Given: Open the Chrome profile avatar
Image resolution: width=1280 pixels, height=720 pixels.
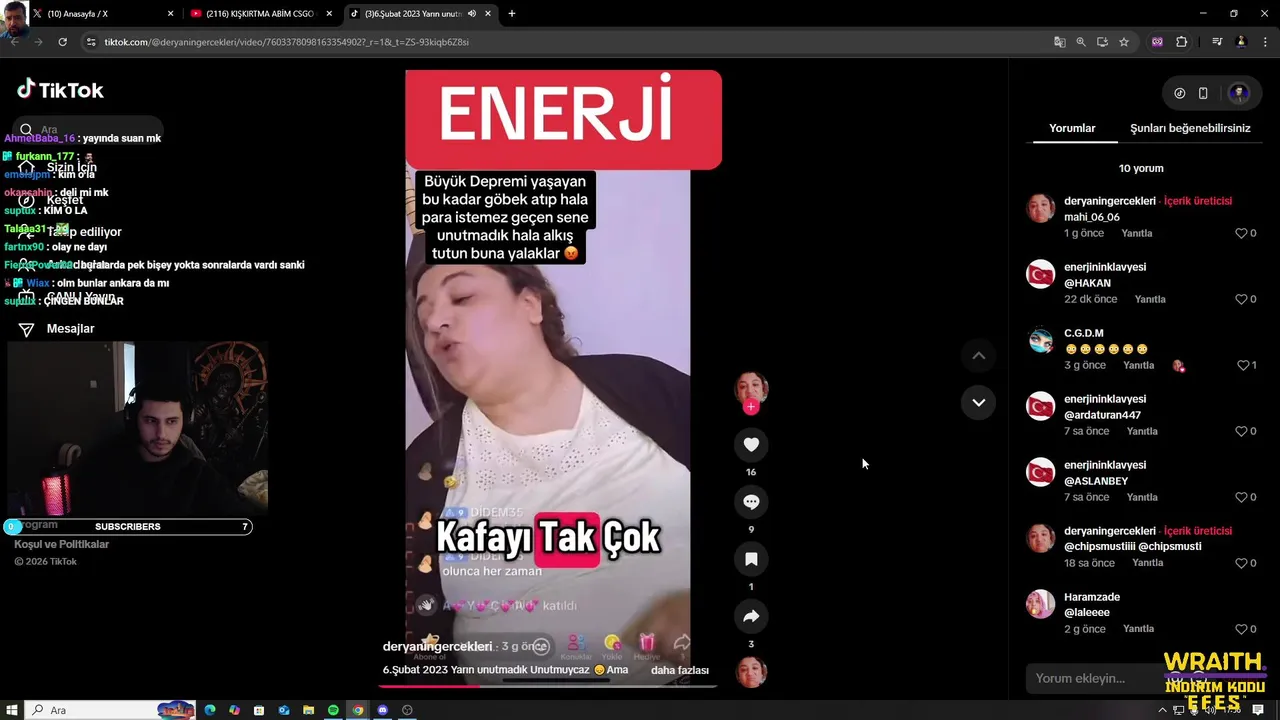Looking at the screenshot, I should coord(1241,42).
